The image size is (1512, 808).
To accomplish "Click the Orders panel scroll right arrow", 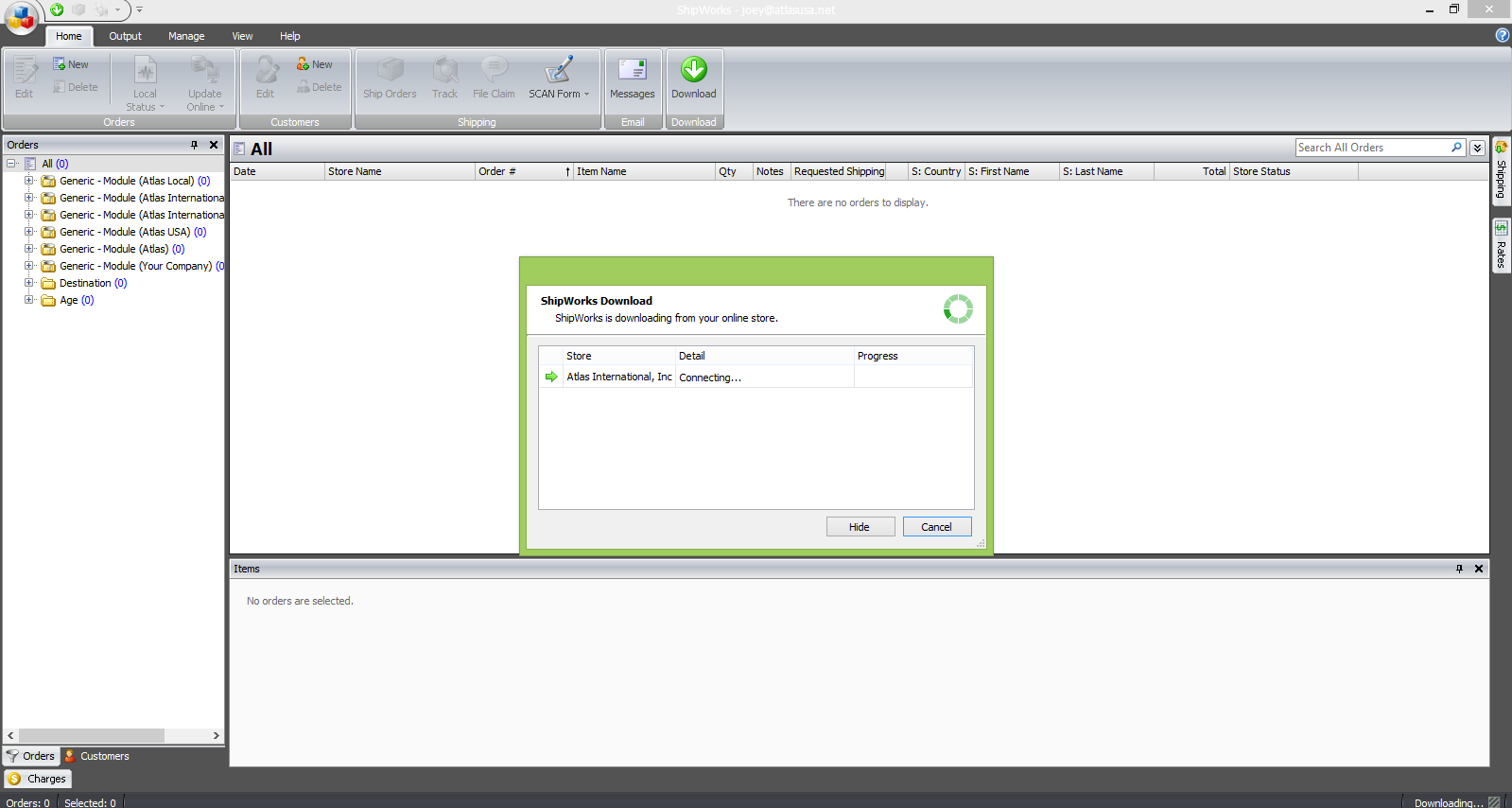I will click(x=216, y=735).
